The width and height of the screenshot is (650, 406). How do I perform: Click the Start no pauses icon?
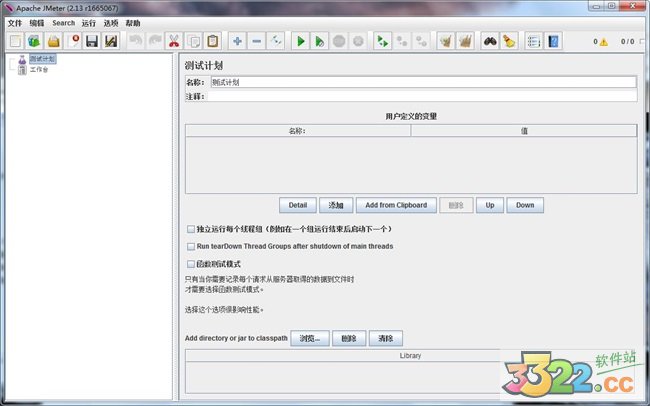pyautogui.click(x=320, y=41)
